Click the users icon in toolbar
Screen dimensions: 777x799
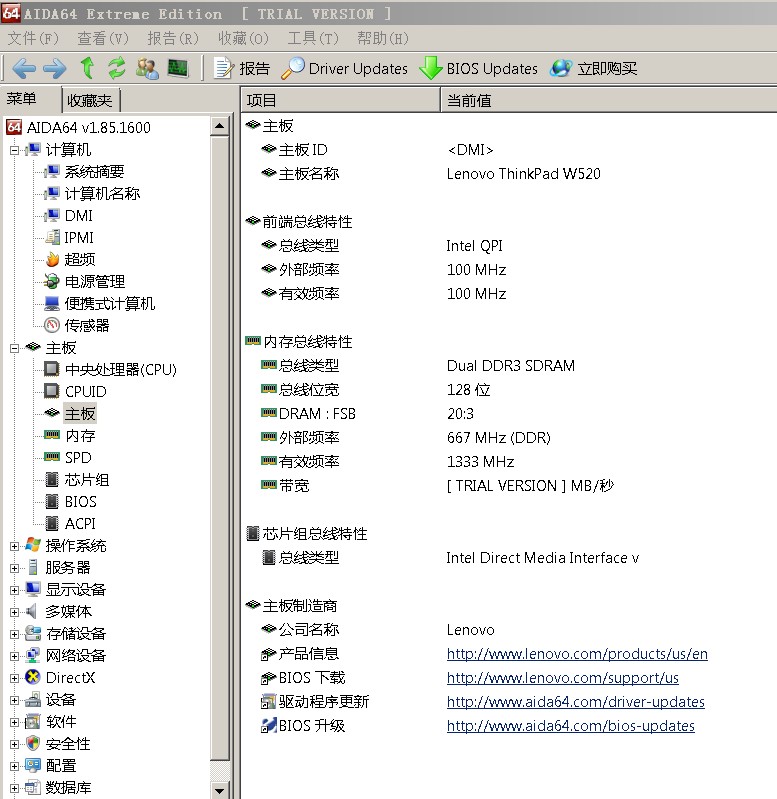click(147, 68)
